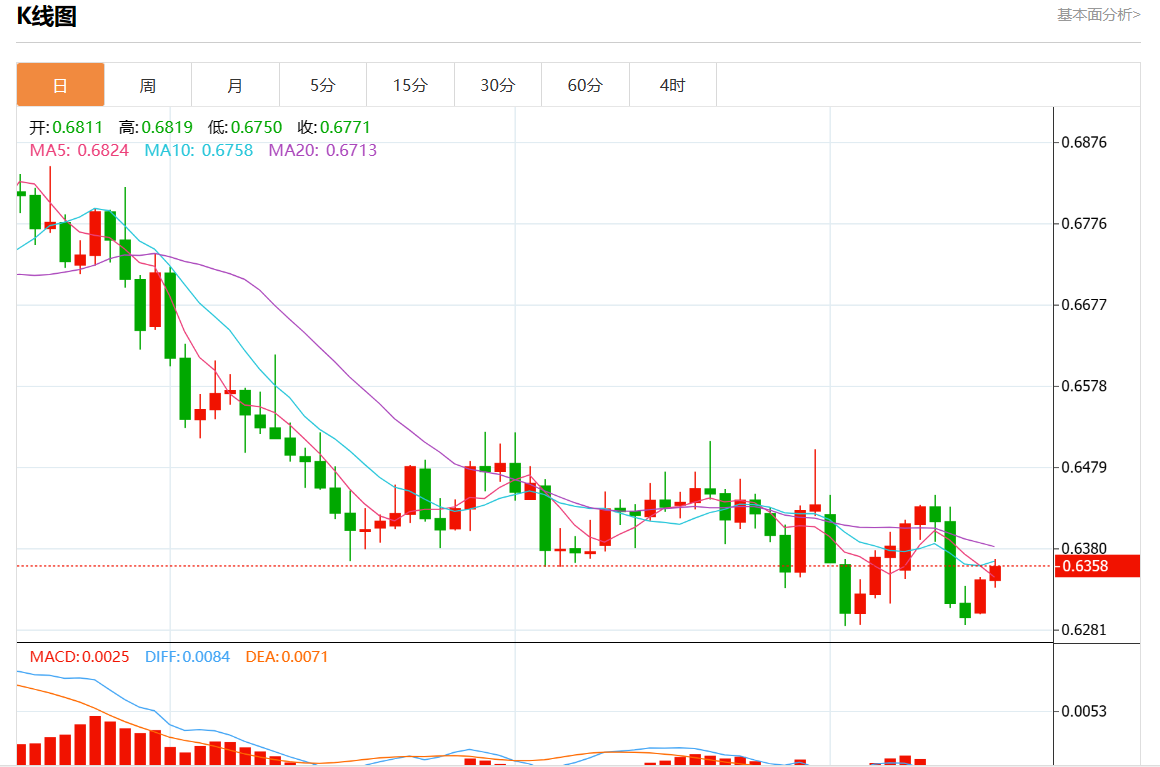Open the 15分 interval tab
Viewport: 1160px width, 767px height.
tap(411, 85)
